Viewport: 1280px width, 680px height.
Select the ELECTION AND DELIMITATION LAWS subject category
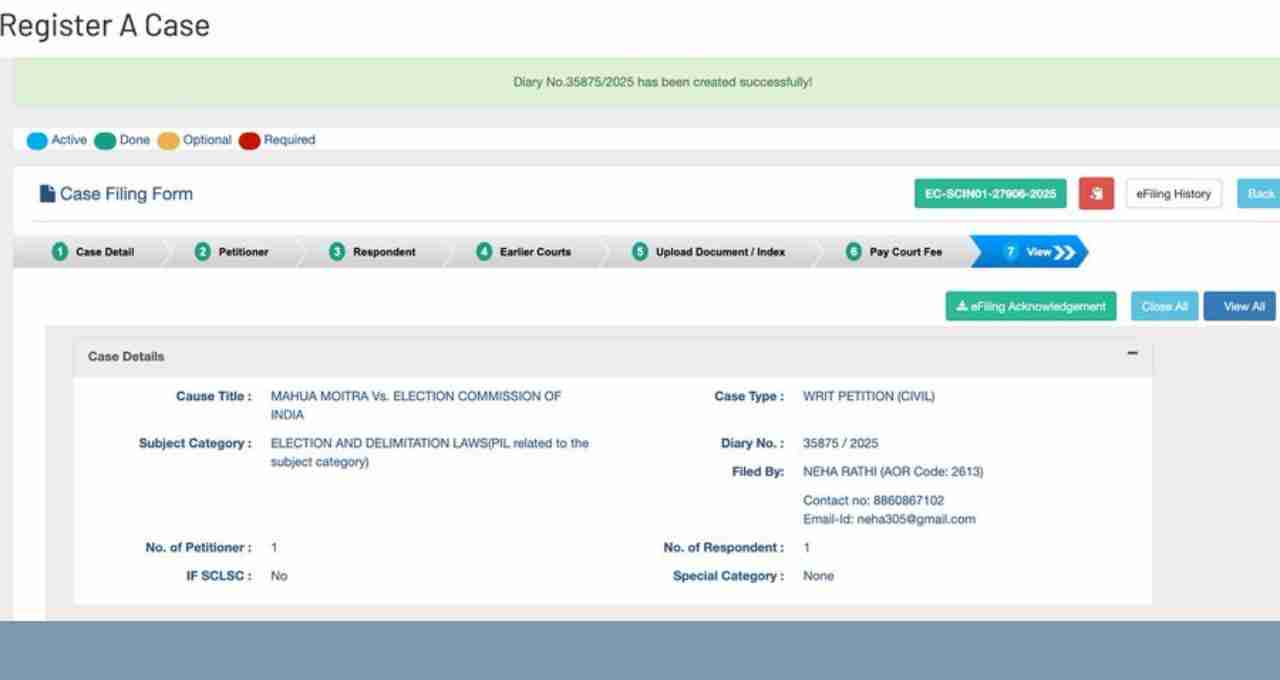point(430,453)
